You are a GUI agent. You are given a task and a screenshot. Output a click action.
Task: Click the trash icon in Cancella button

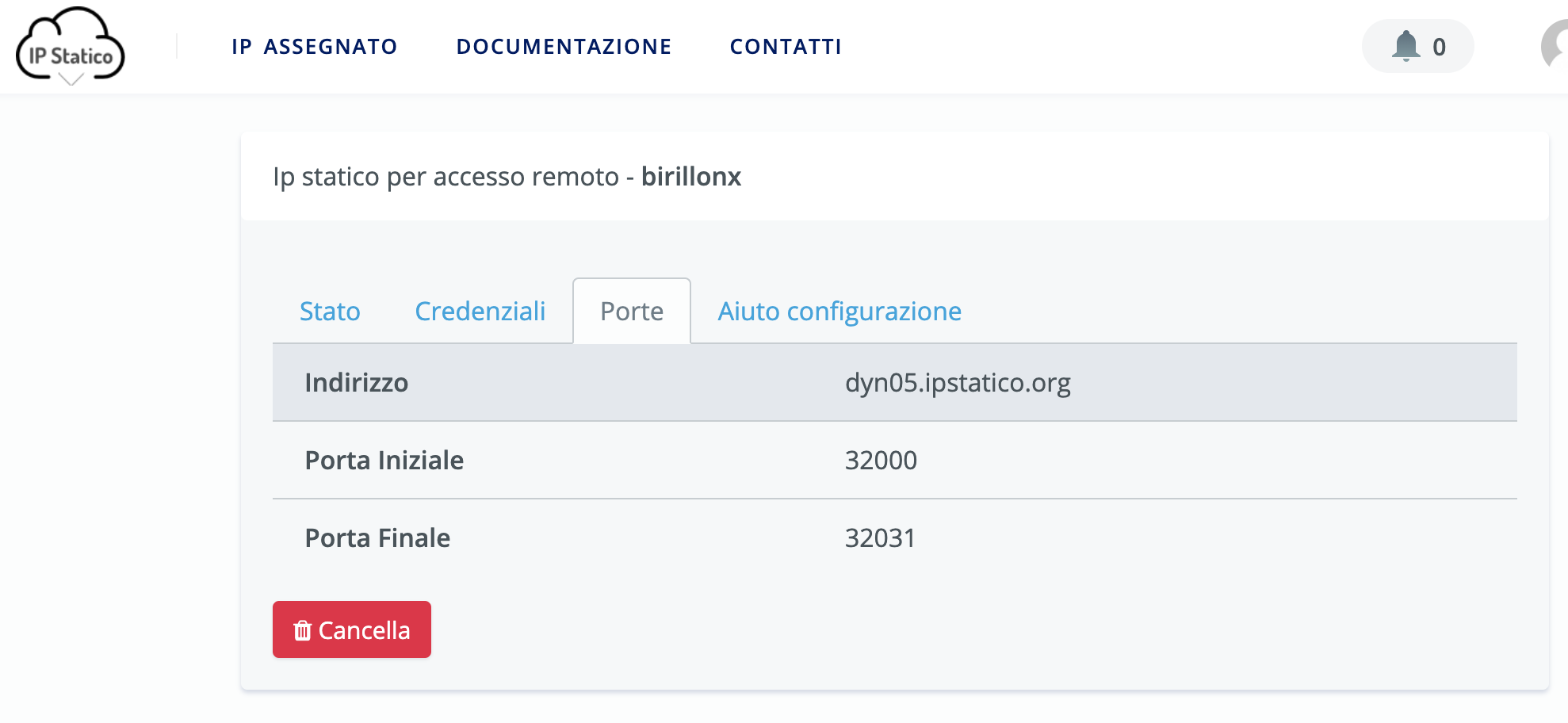click(x=302, y=630)
